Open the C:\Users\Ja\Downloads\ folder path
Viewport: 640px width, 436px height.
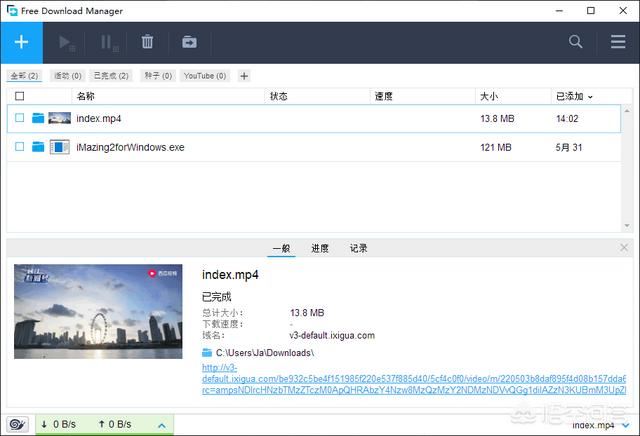[x=264, y=353]
